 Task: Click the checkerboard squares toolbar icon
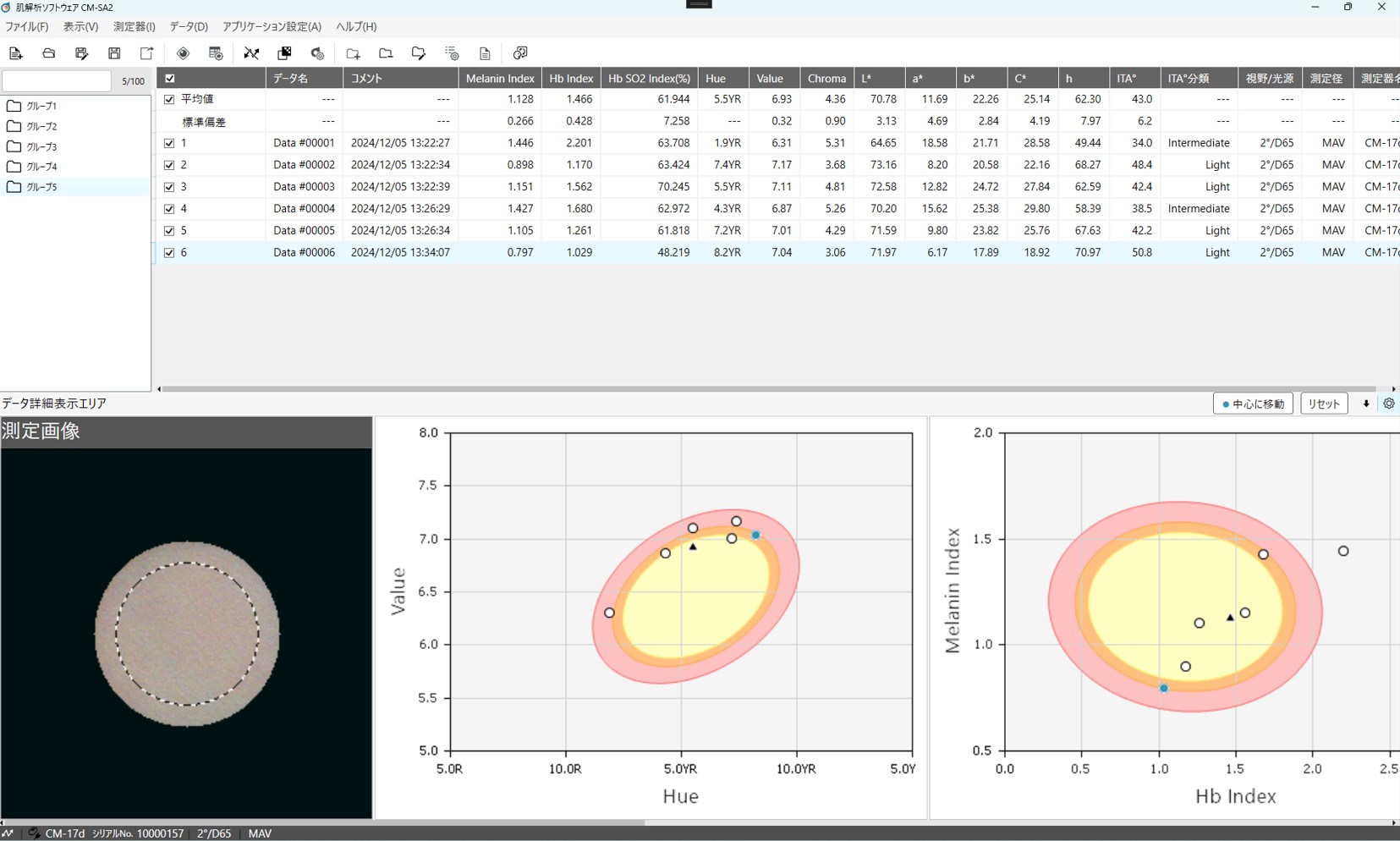tap(284, 53)
